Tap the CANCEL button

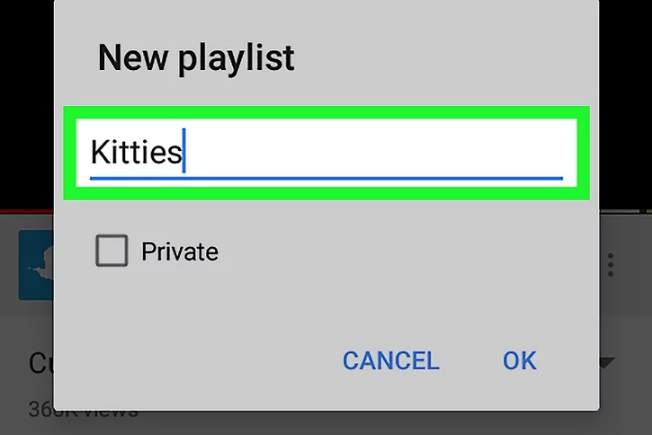click(390, 361)
